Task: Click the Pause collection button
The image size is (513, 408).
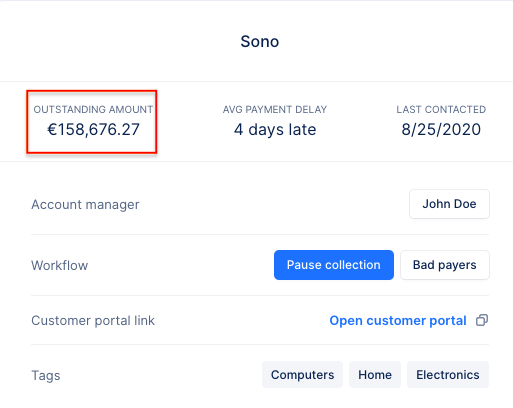Action: [334, 265]
